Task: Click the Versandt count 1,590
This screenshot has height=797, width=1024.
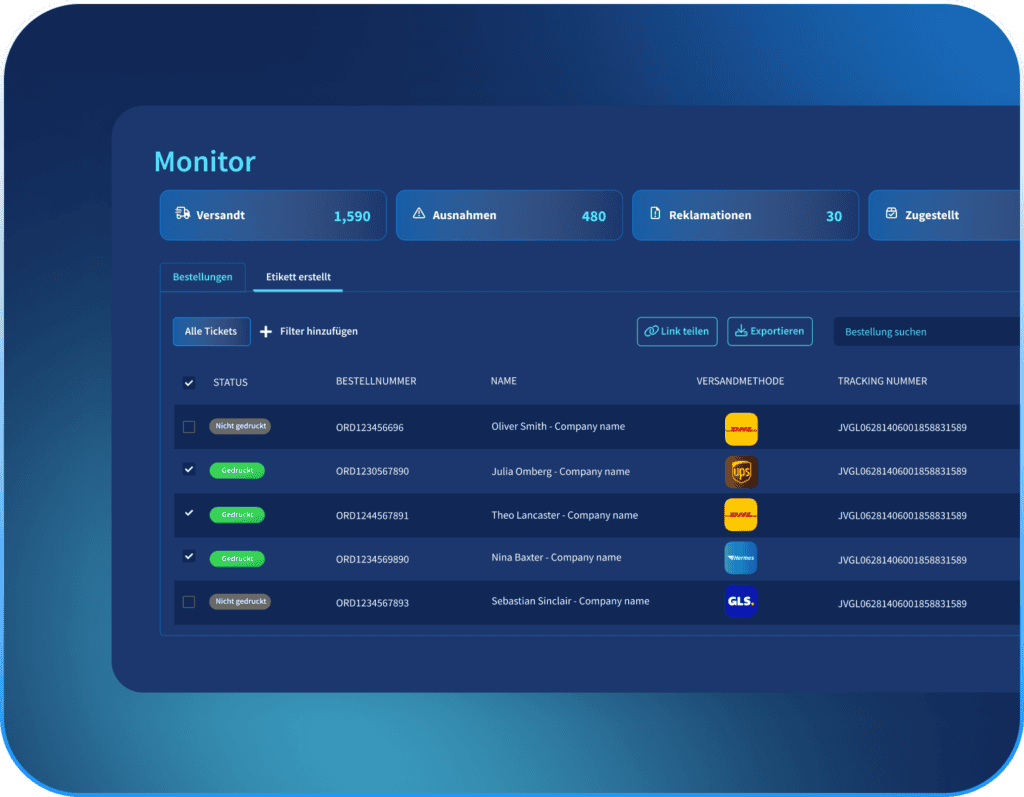Action: (352, 216)
